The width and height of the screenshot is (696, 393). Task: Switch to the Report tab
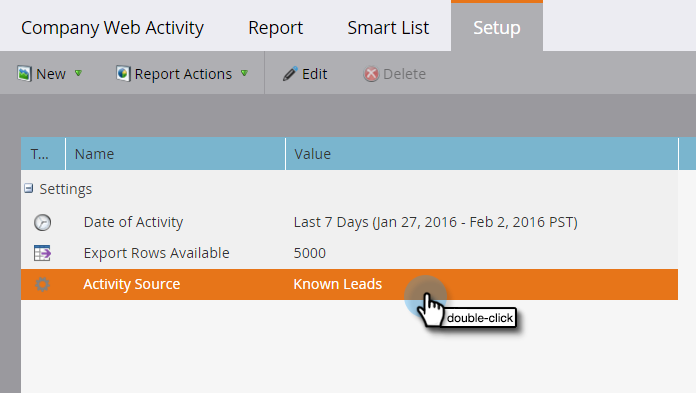(x=275, y=28)
